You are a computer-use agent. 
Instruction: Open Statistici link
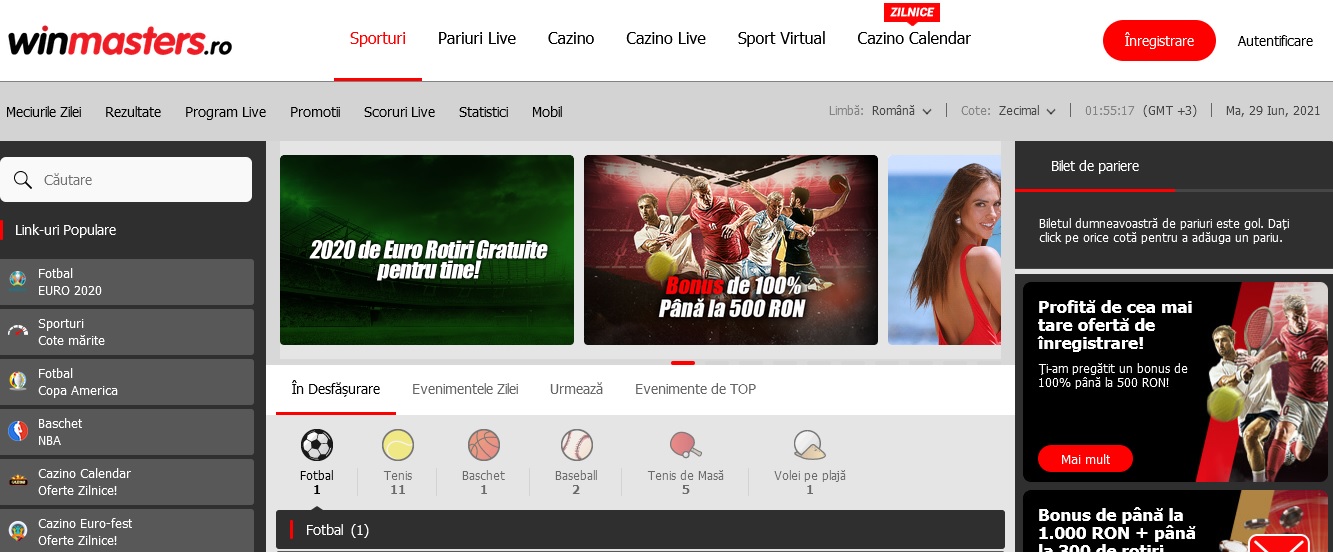[x=484, y=112]
